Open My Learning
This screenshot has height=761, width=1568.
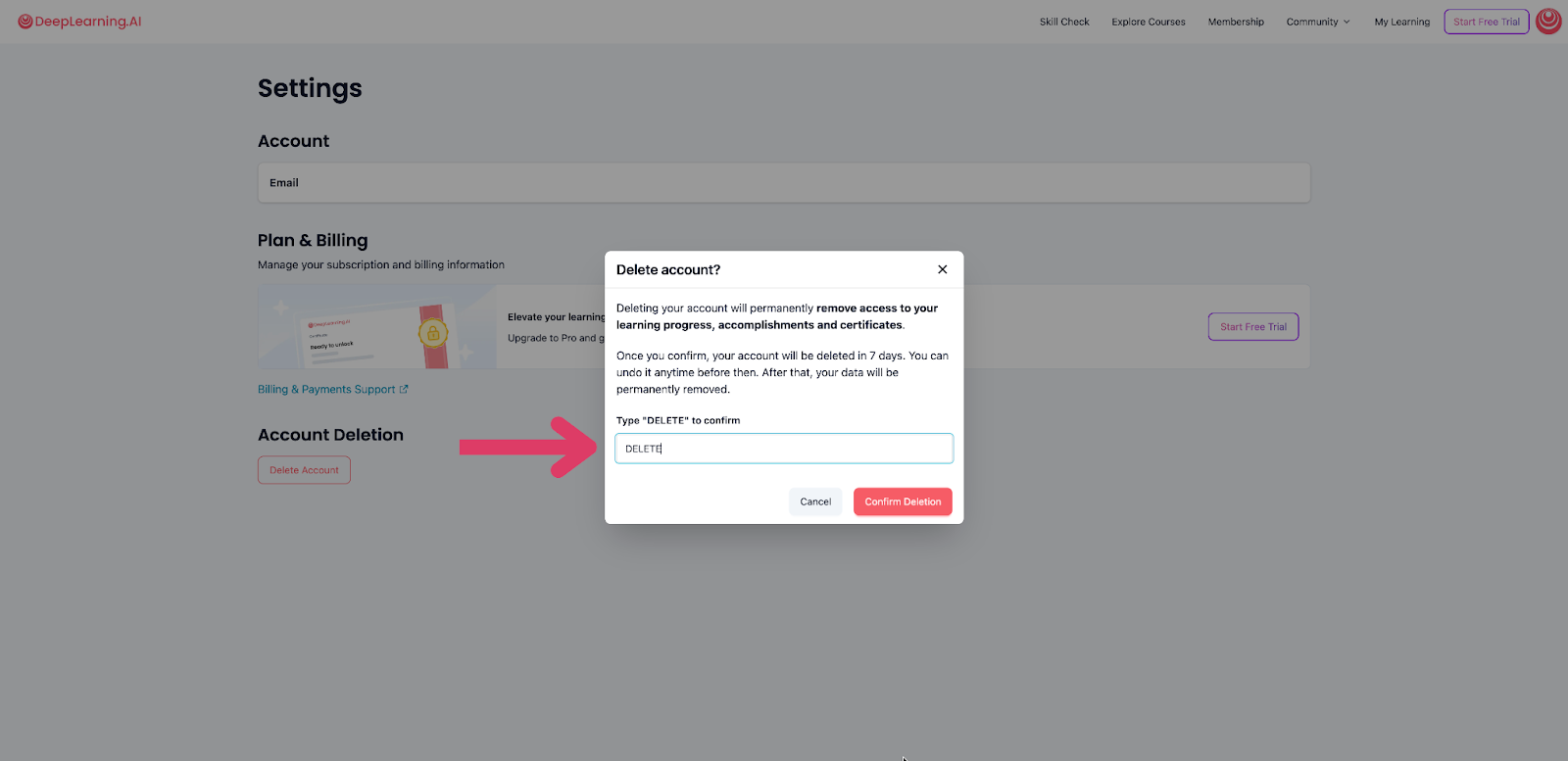point(1401,22)
